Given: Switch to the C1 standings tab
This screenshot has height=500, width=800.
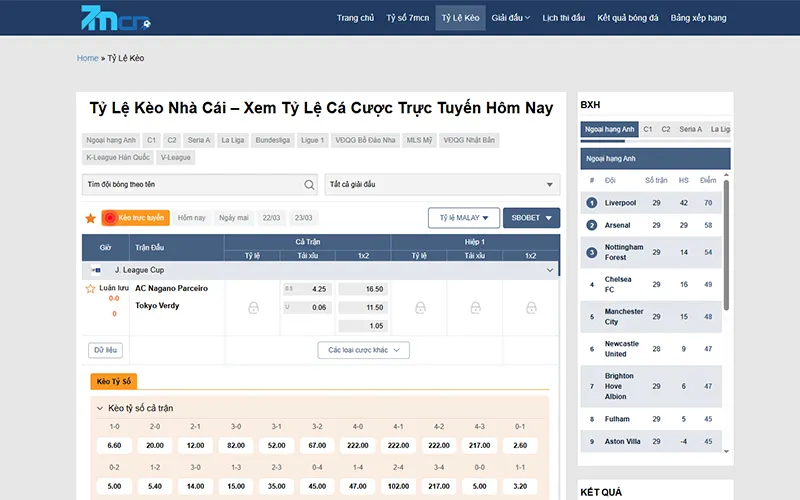Looking at the screenshot, I should click(x=648, y=129).
